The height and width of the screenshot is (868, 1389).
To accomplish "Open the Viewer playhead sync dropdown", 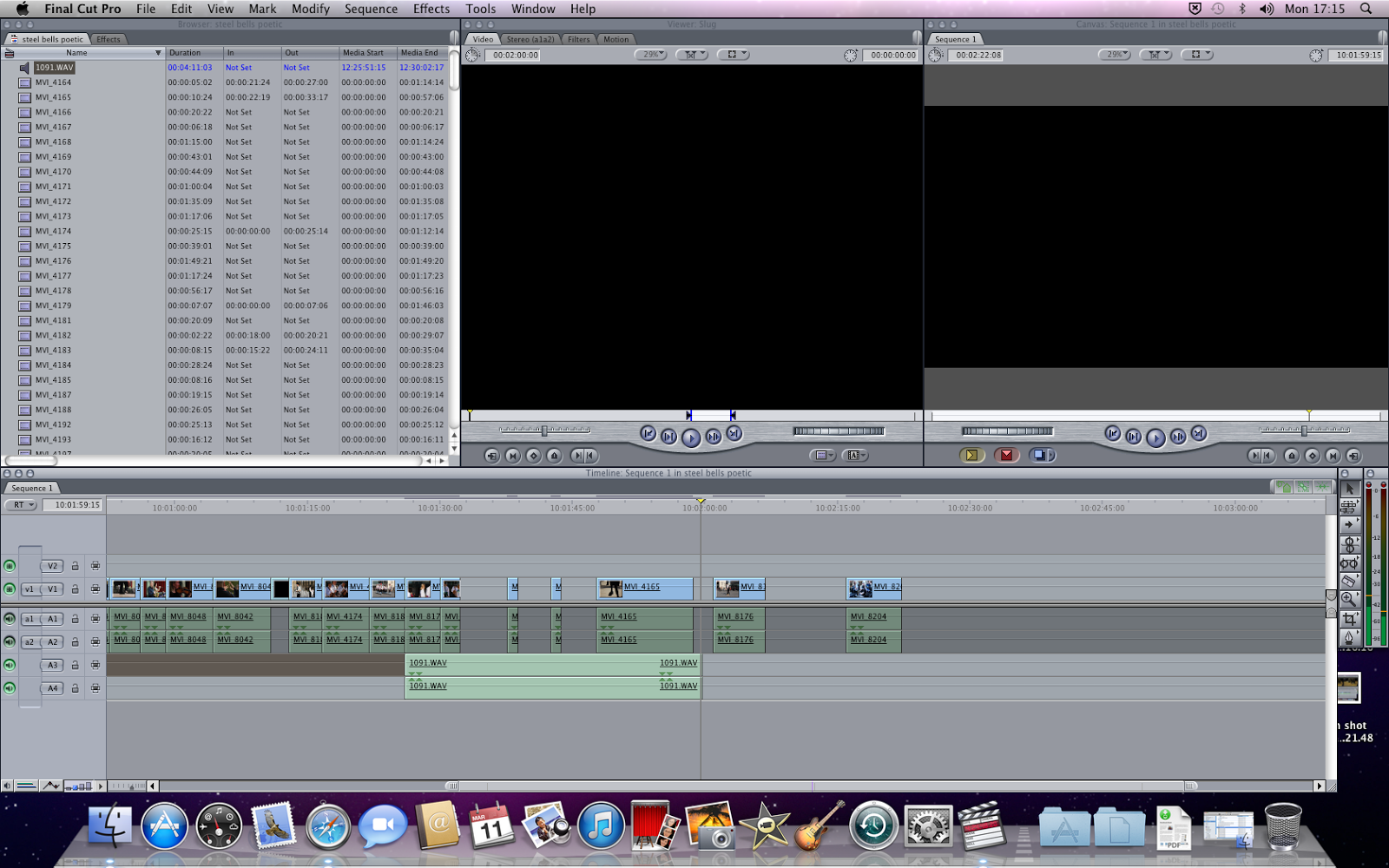I will [x=692, y=54].
